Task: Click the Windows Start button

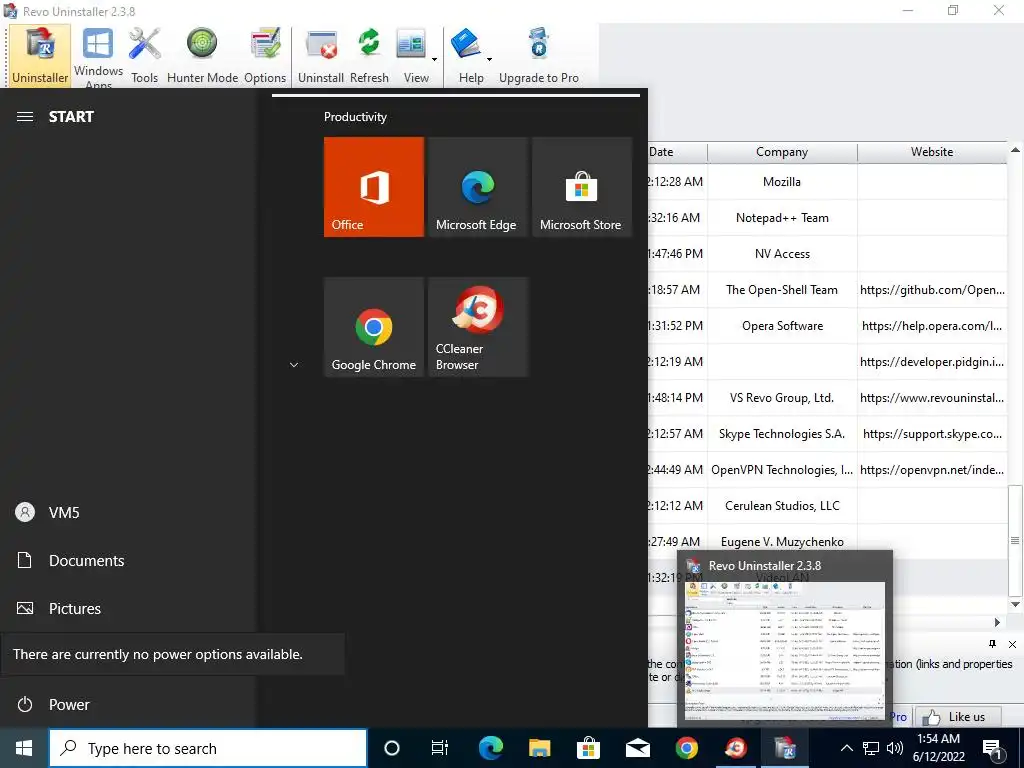Action: 24,748
